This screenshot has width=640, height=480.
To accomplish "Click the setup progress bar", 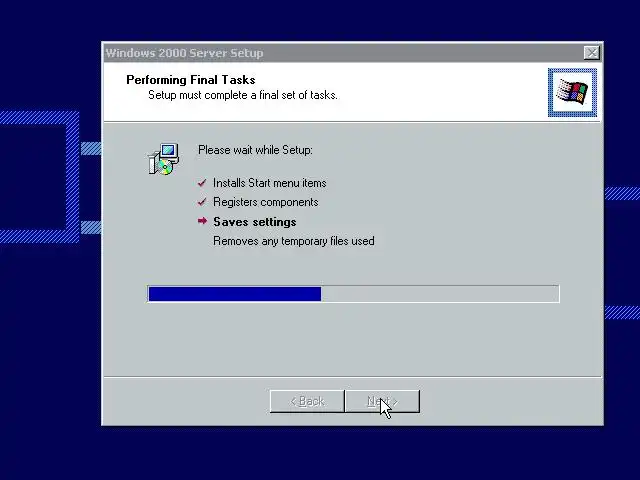I will [x=353, y=294].
